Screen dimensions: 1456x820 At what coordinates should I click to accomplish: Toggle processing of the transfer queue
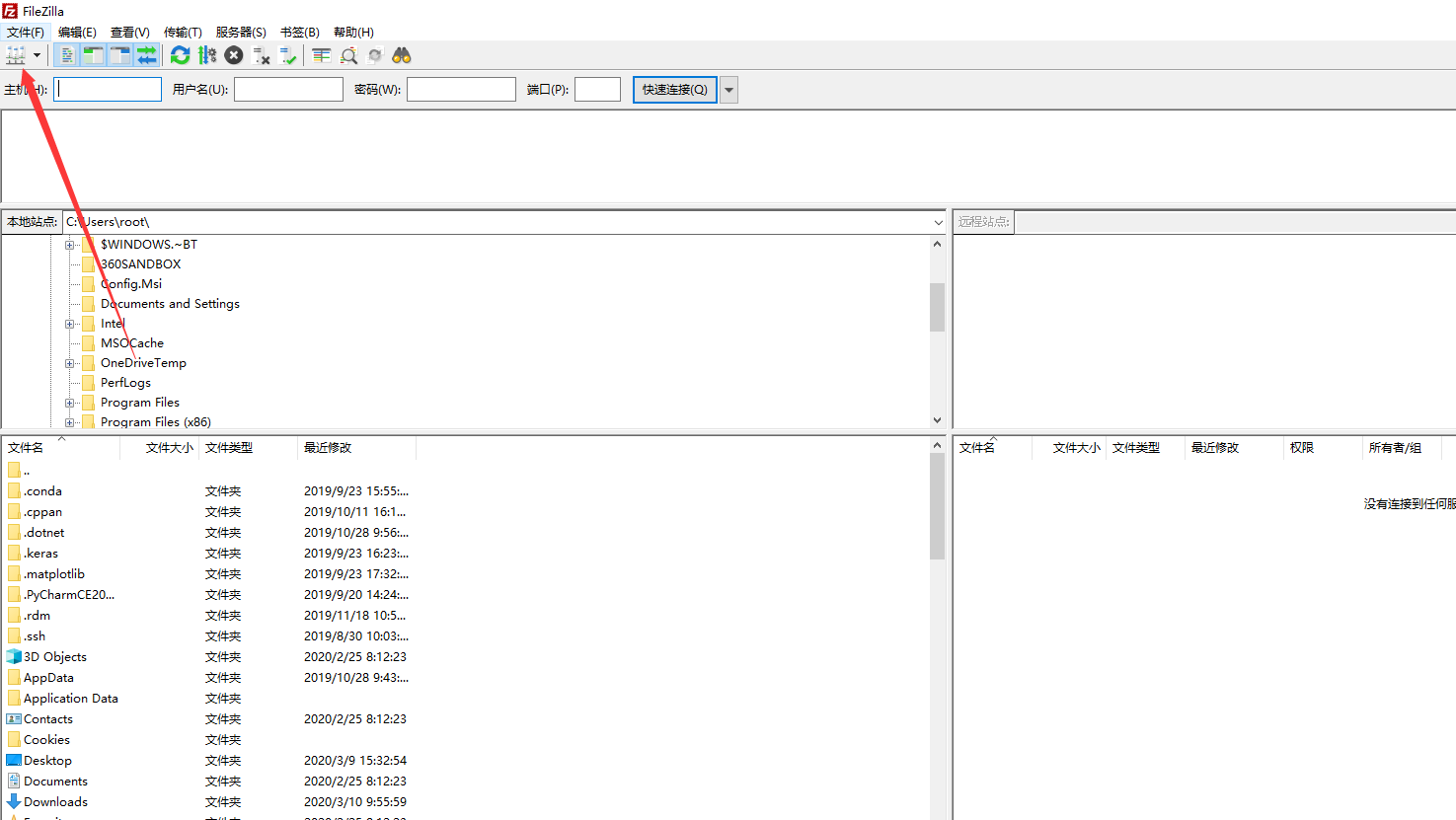(x=207, y=55)
